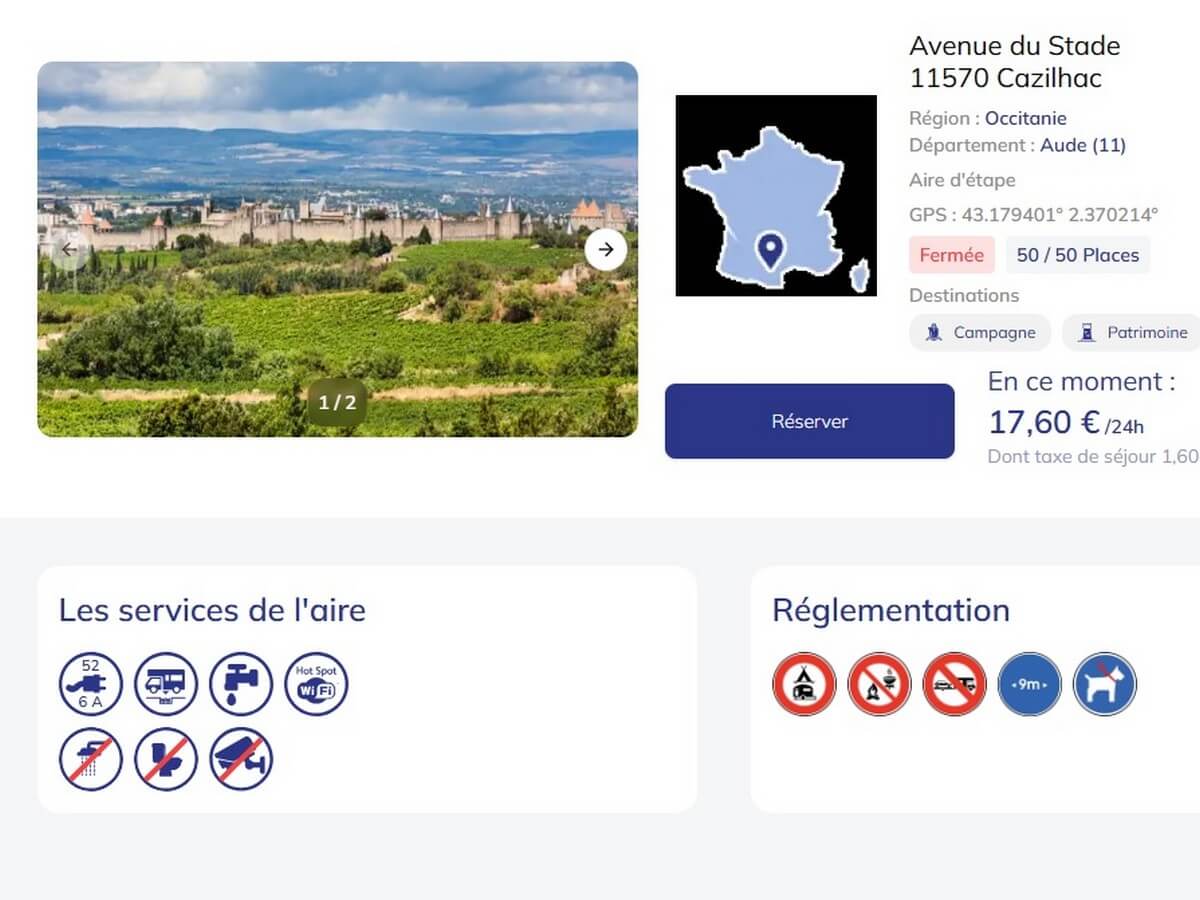Click the crossed-out shower icon

pyautogui.click(x=91, y=759)
